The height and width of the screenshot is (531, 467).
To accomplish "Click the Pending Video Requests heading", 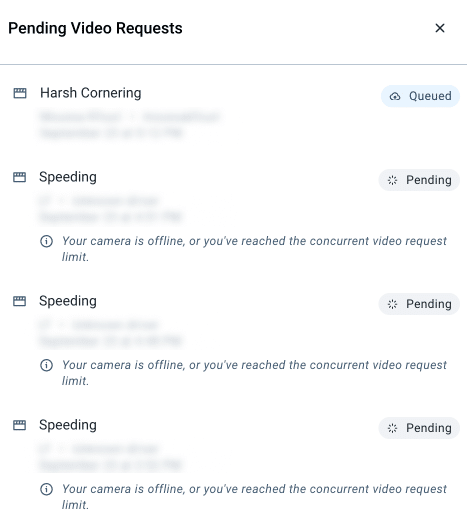I will click(x=95, y=28).
